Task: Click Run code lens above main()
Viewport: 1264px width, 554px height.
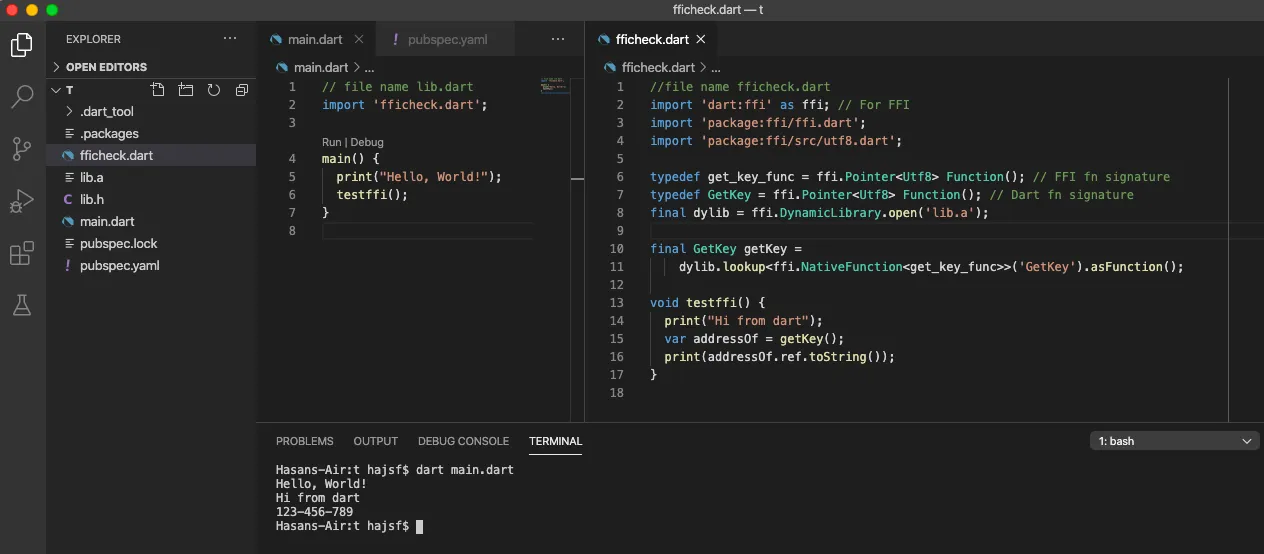Action: [x=332, y=142]
